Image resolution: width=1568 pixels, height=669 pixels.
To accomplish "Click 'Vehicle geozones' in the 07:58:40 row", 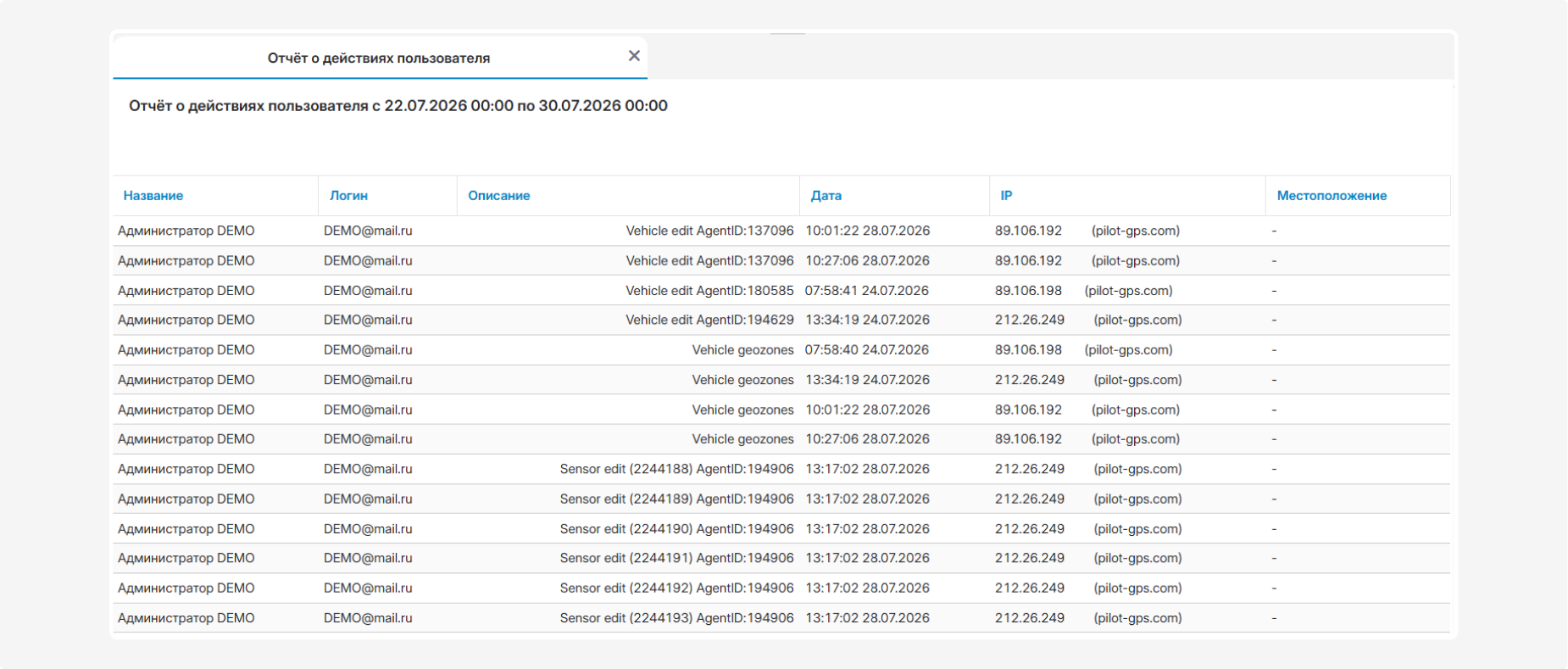I will click(742, 350).
